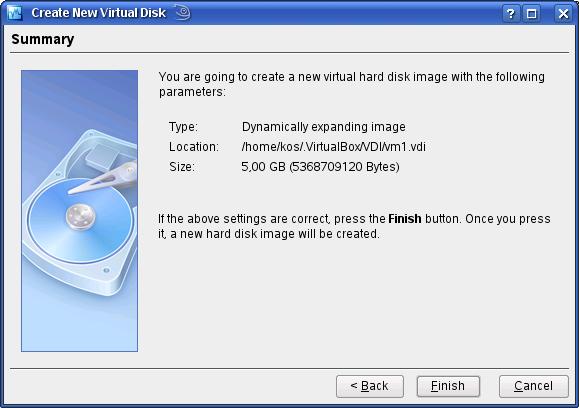The height and width of the screenshot is (408, 579).
Task: Click the 5,00 GB size value
Action: click(x=263, y=167)
